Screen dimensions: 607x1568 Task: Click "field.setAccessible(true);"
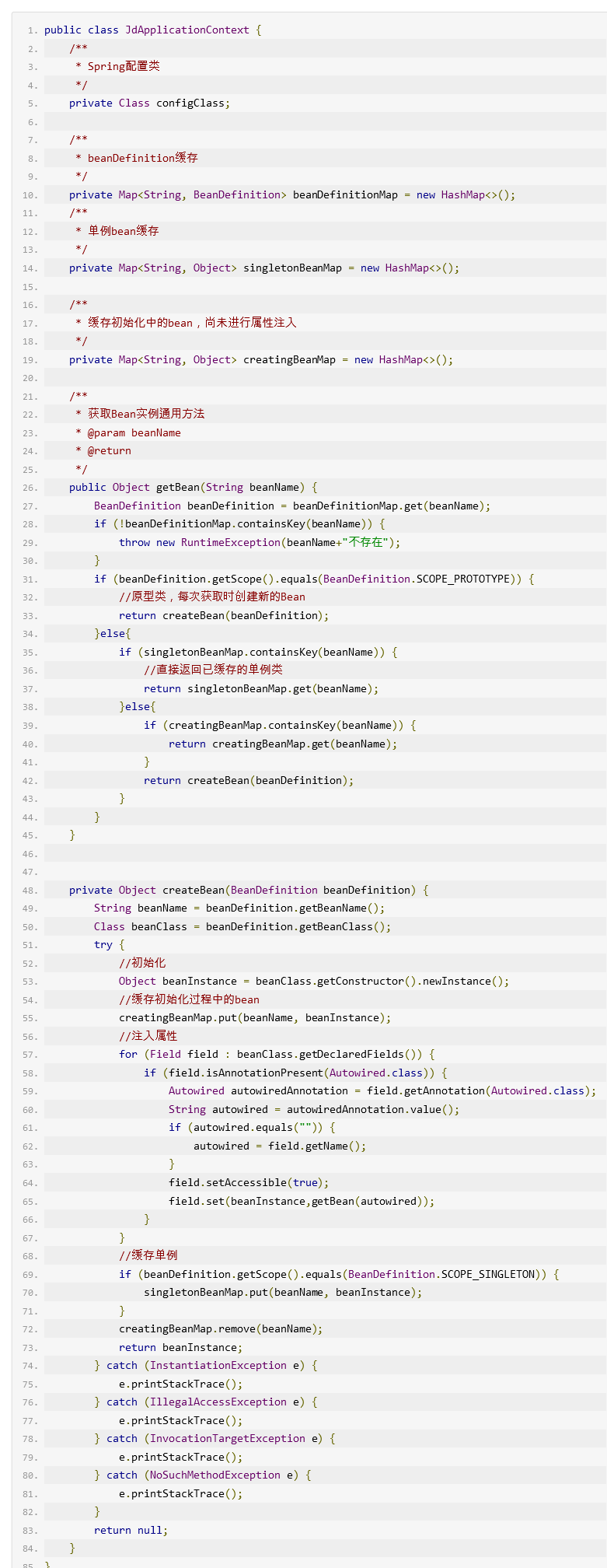[249, 1183]
